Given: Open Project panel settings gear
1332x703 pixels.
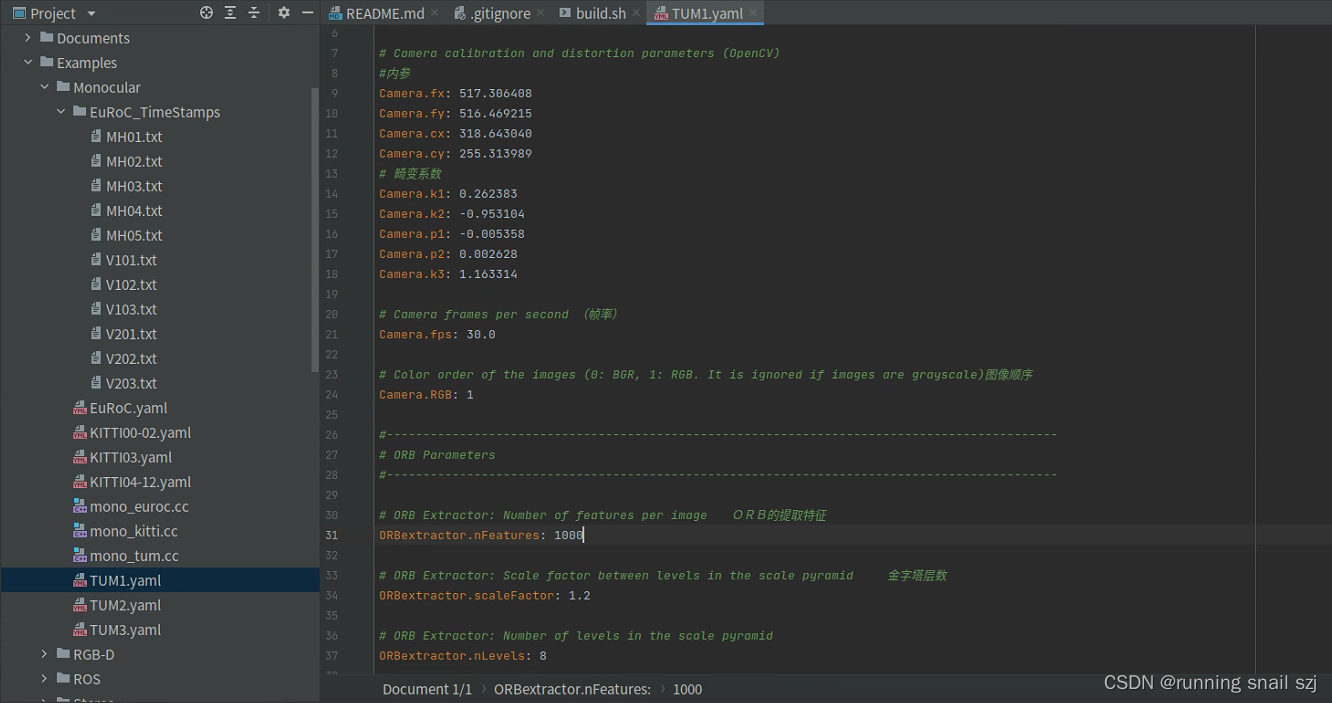Looking at the screenshot, I should 284,13.
